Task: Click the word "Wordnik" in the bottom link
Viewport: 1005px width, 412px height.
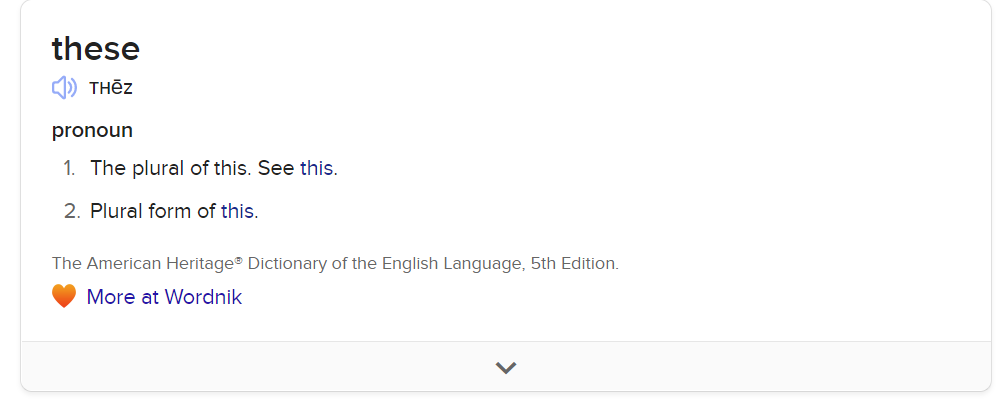Action: point(203,297)
